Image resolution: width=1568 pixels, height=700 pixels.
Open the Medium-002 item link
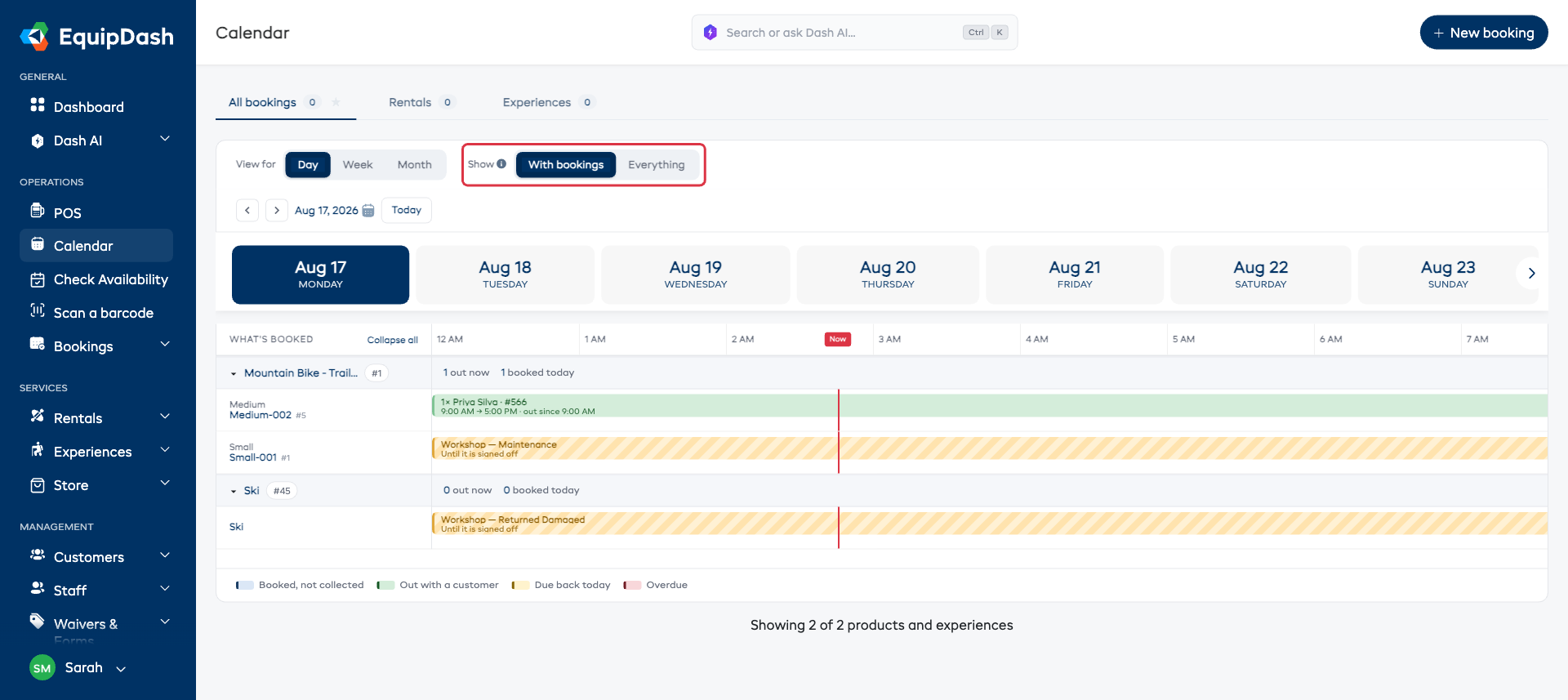click(x=261, y=415)
